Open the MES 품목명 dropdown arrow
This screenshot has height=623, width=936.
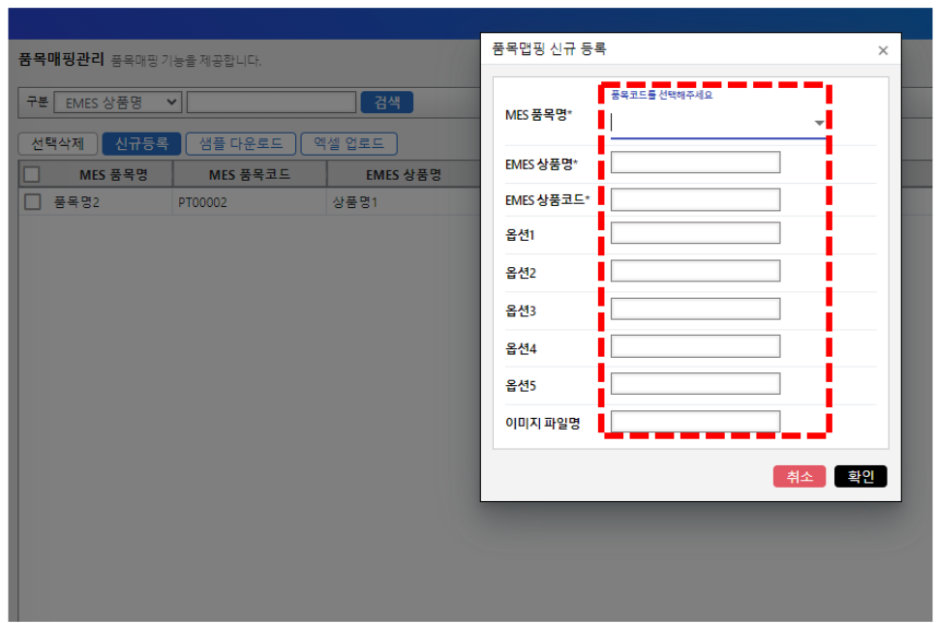tap(819, 123)
